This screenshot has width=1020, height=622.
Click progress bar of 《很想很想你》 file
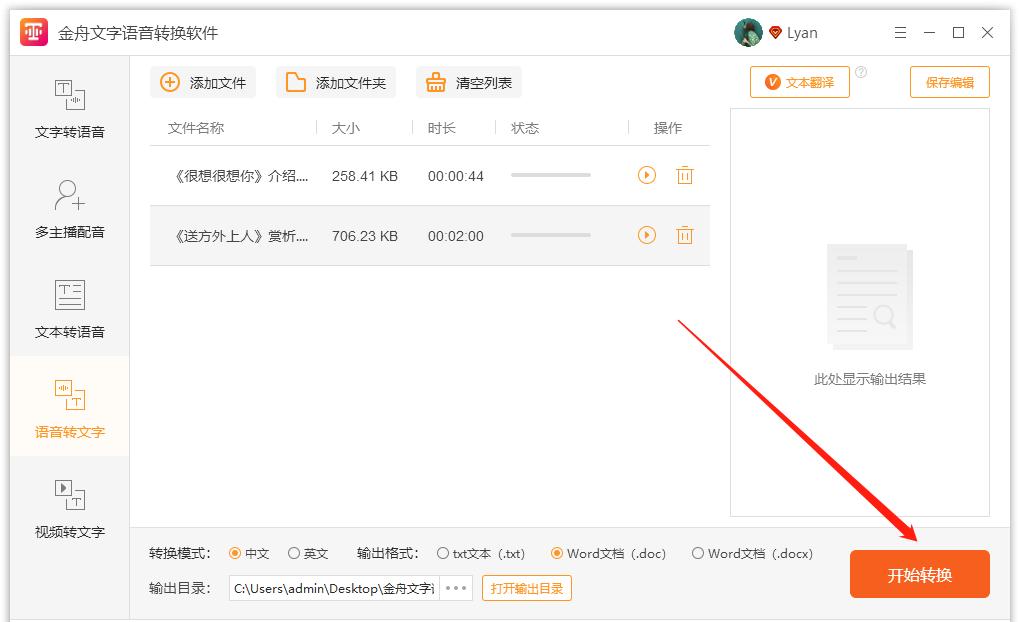551,175
